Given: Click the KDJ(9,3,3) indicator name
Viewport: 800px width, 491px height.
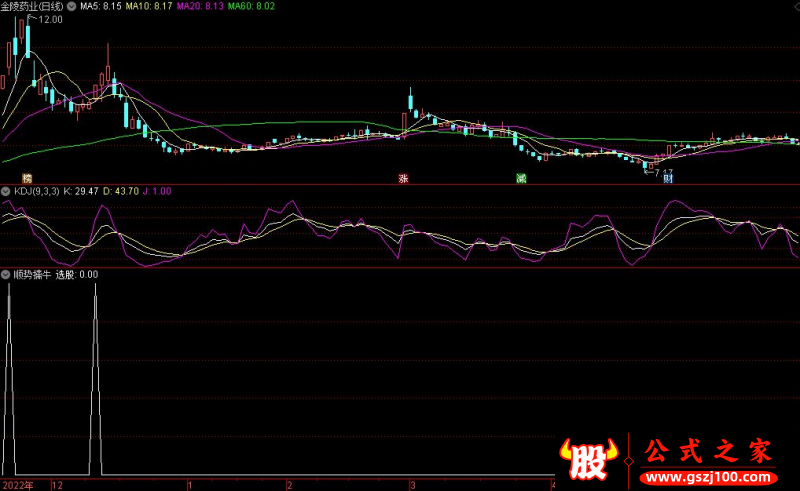Looking at the screenshot, I should (x=36, y=190).
